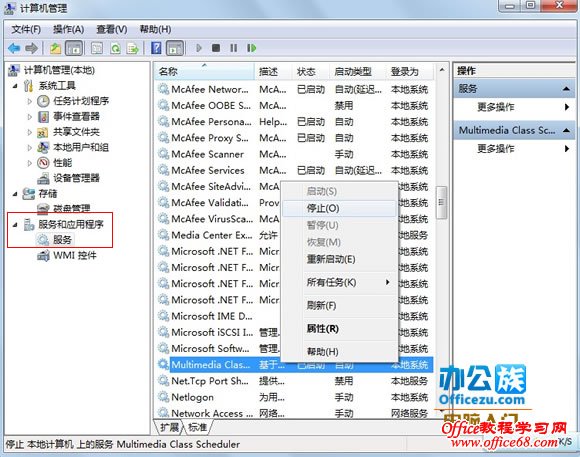Screen dimensions: 580x457
Task: Expand the 事件查看器 node arrow
Action: tap(30, 117)
